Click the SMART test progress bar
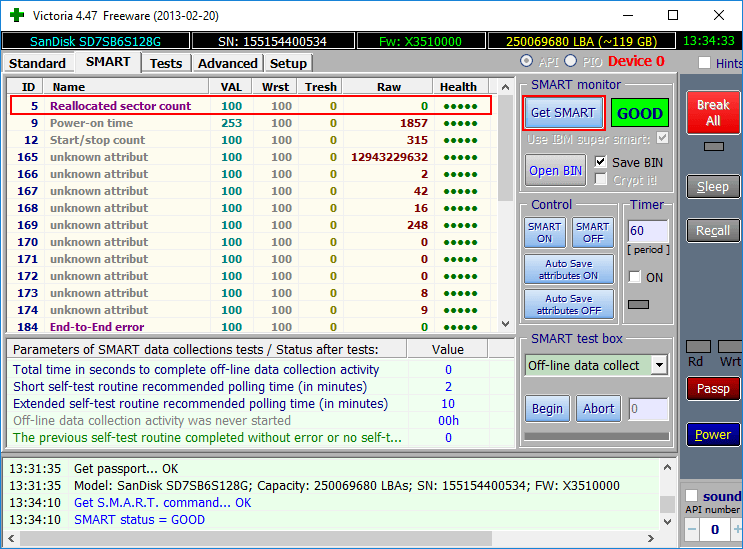The width and height of the screenshot is (743, 549). [597, 436]
